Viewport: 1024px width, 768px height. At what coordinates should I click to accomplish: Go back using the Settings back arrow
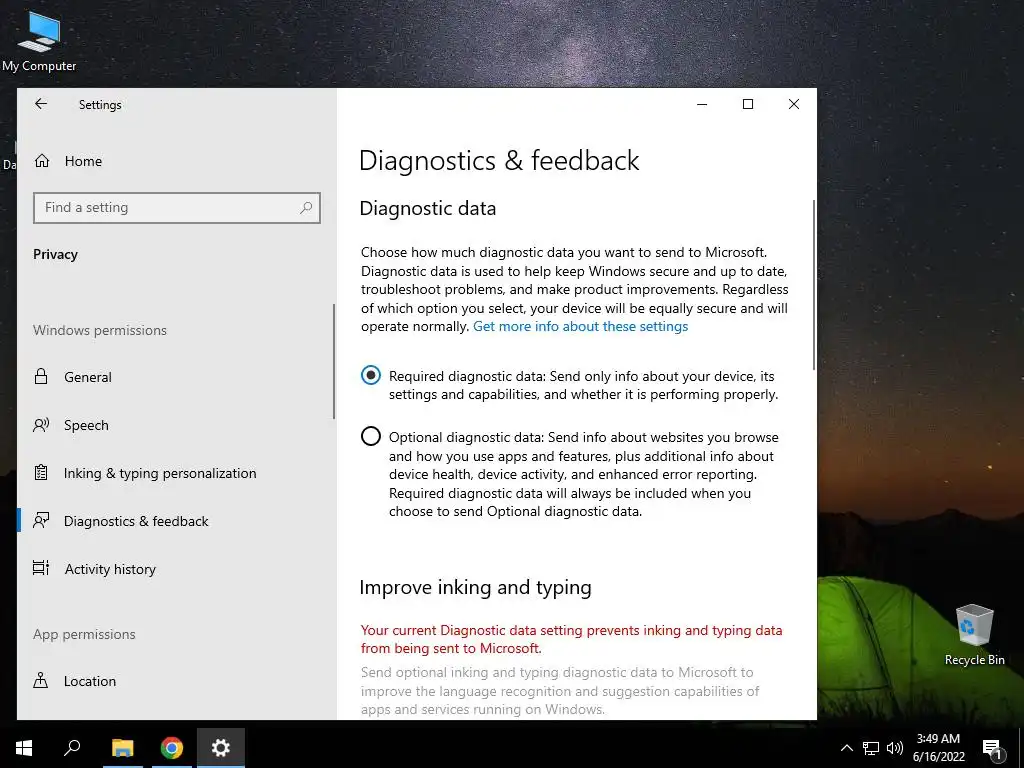click(x=41, y=104)
